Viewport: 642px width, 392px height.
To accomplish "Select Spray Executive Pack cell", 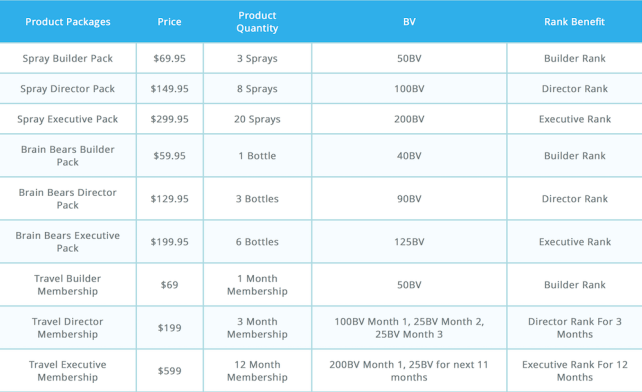I will (68, 119).
